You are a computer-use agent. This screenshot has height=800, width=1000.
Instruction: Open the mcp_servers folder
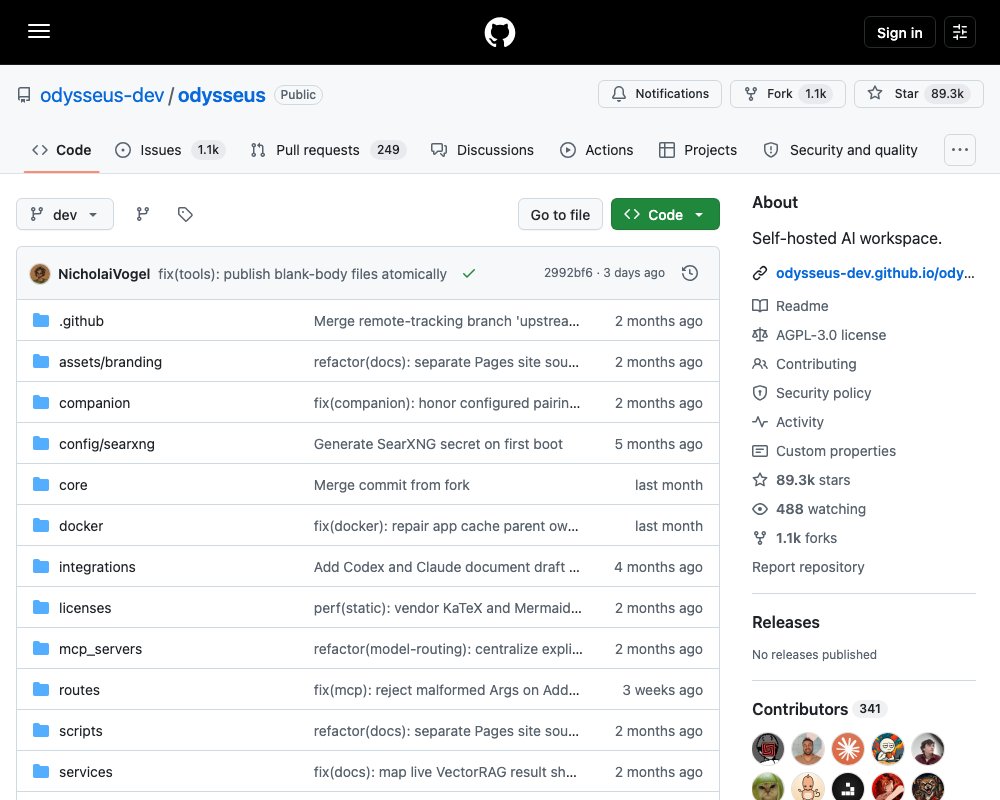coord(100,649)
